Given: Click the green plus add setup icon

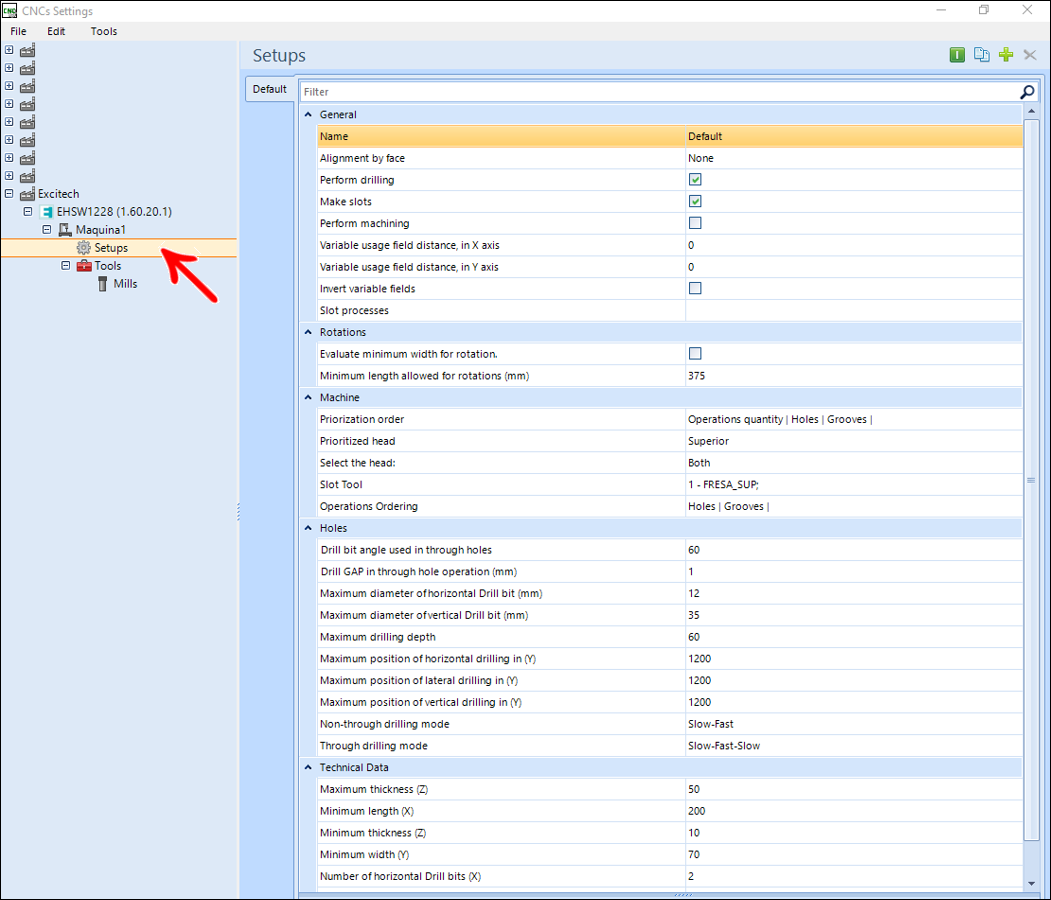Looking at the screenshot, I should coord(1006,55).
